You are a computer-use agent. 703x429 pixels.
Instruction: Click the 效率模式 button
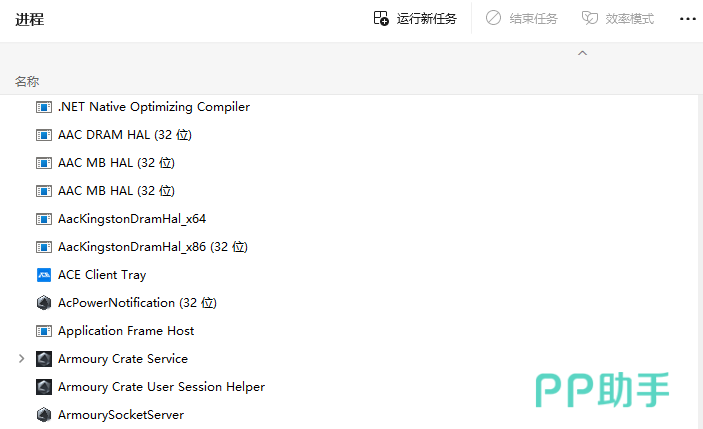point(618,19)
